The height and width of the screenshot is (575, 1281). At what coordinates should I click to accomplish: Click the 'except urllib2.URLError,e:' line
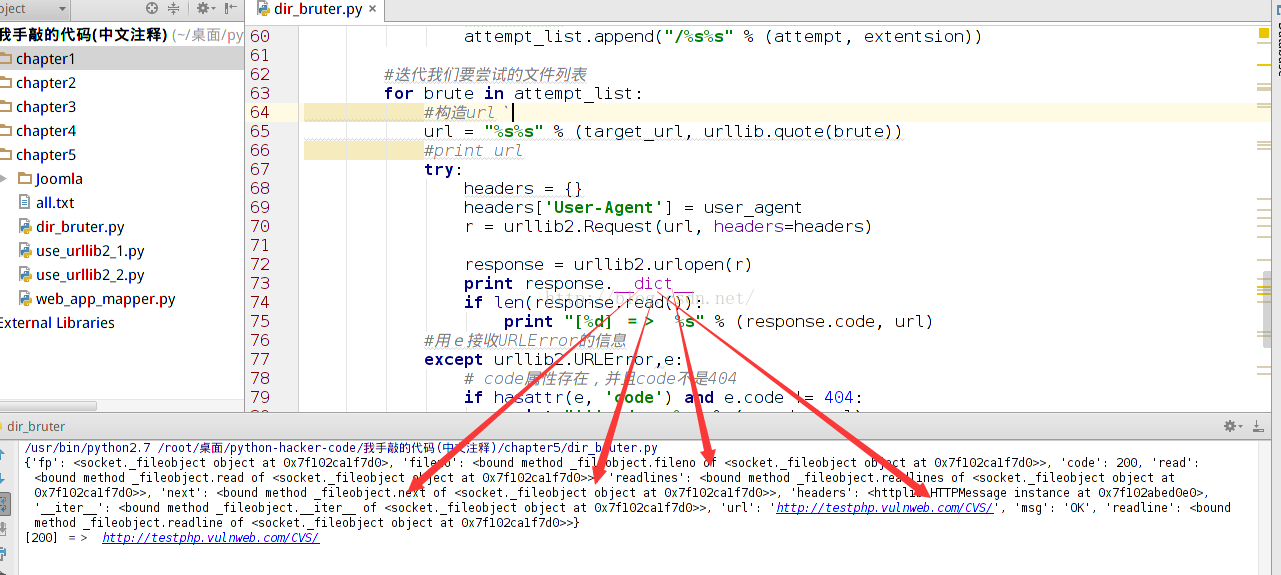(554, 360)
